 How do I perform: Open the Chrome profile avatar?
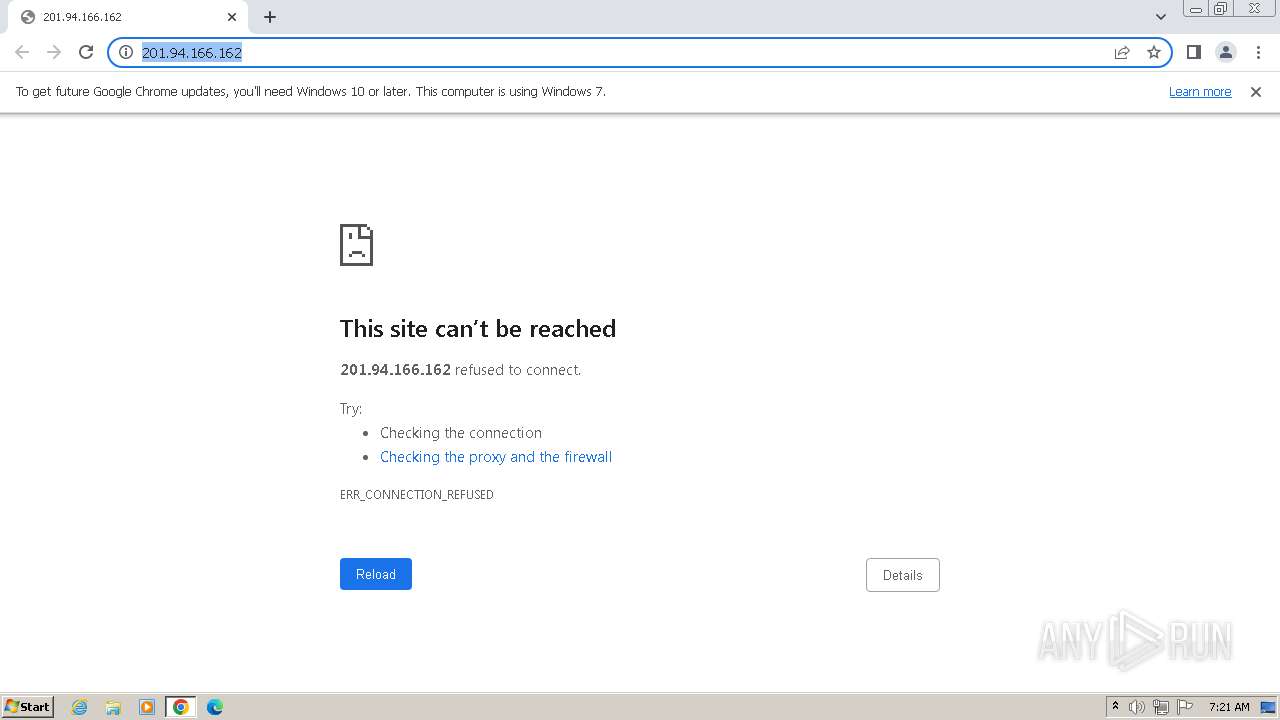[x=1226, y=52]
